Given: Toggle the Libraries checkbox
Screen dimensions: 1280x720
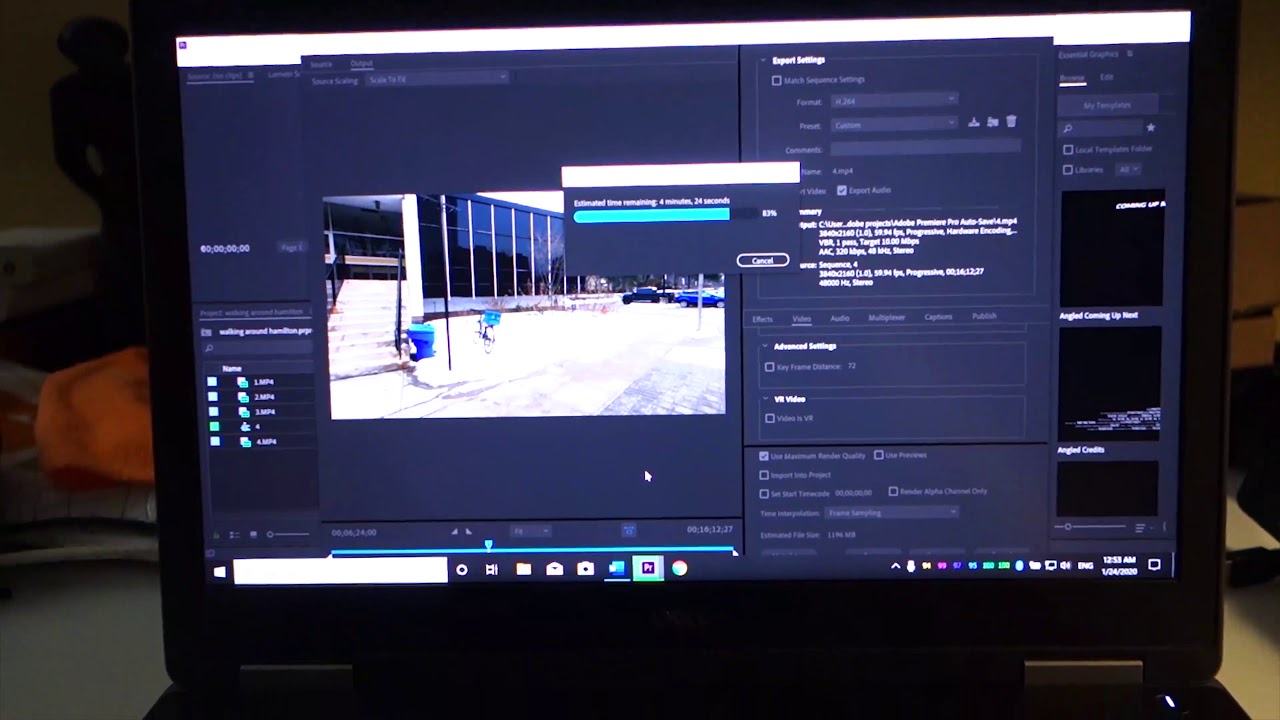Looking at the screenshot, I should point(1068,170).
